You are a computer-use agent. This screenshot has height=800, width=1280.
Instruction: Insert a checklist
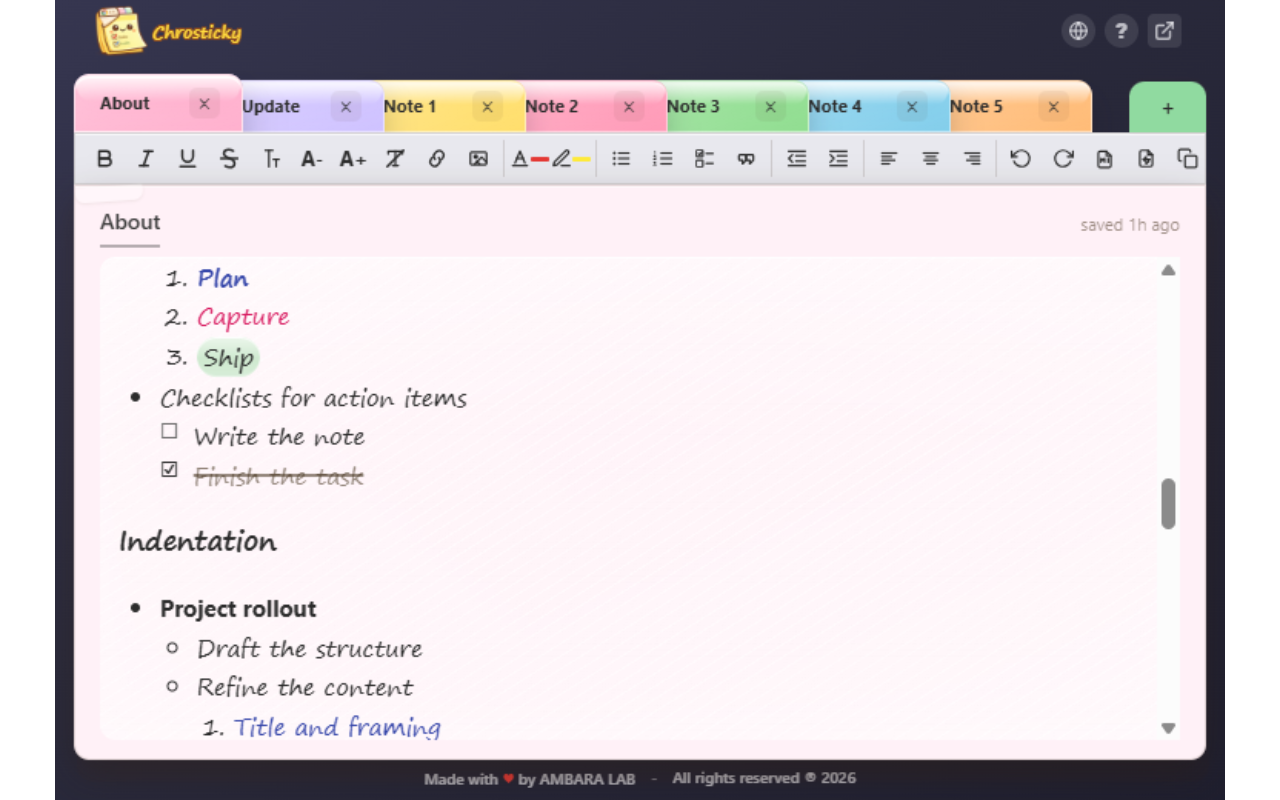point(704,159)
